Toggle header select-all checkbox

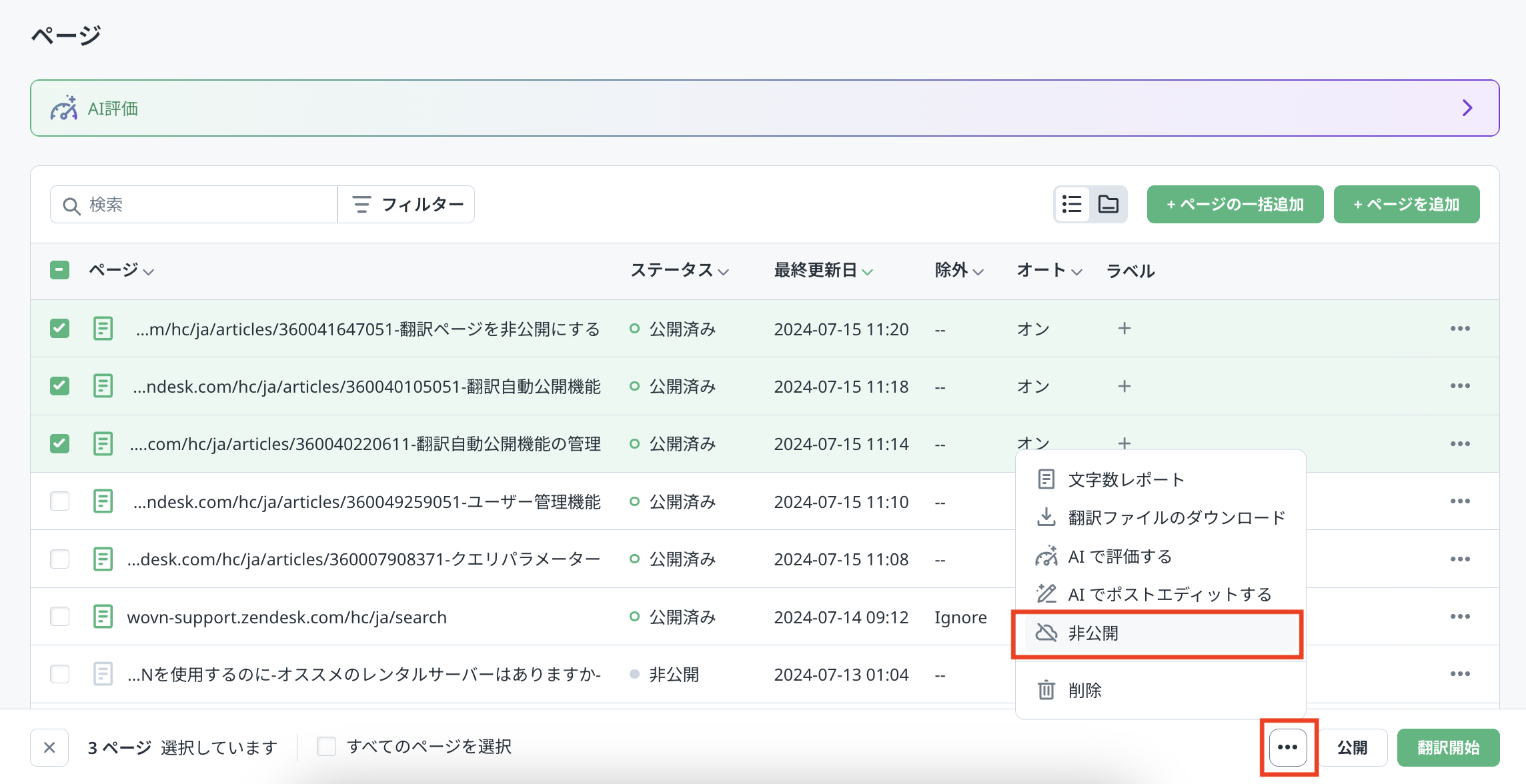60,270
